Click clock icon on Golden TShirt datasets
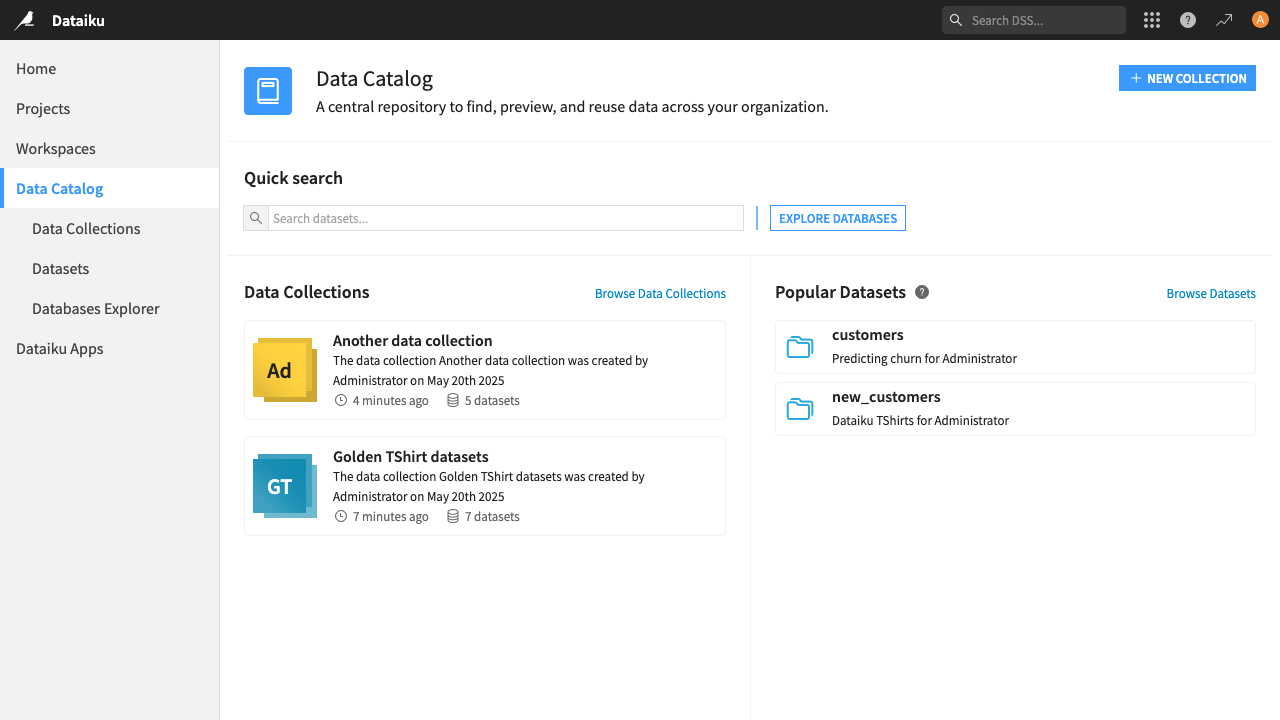Screen dimensions: 1280x720 [x=341, y=516]
